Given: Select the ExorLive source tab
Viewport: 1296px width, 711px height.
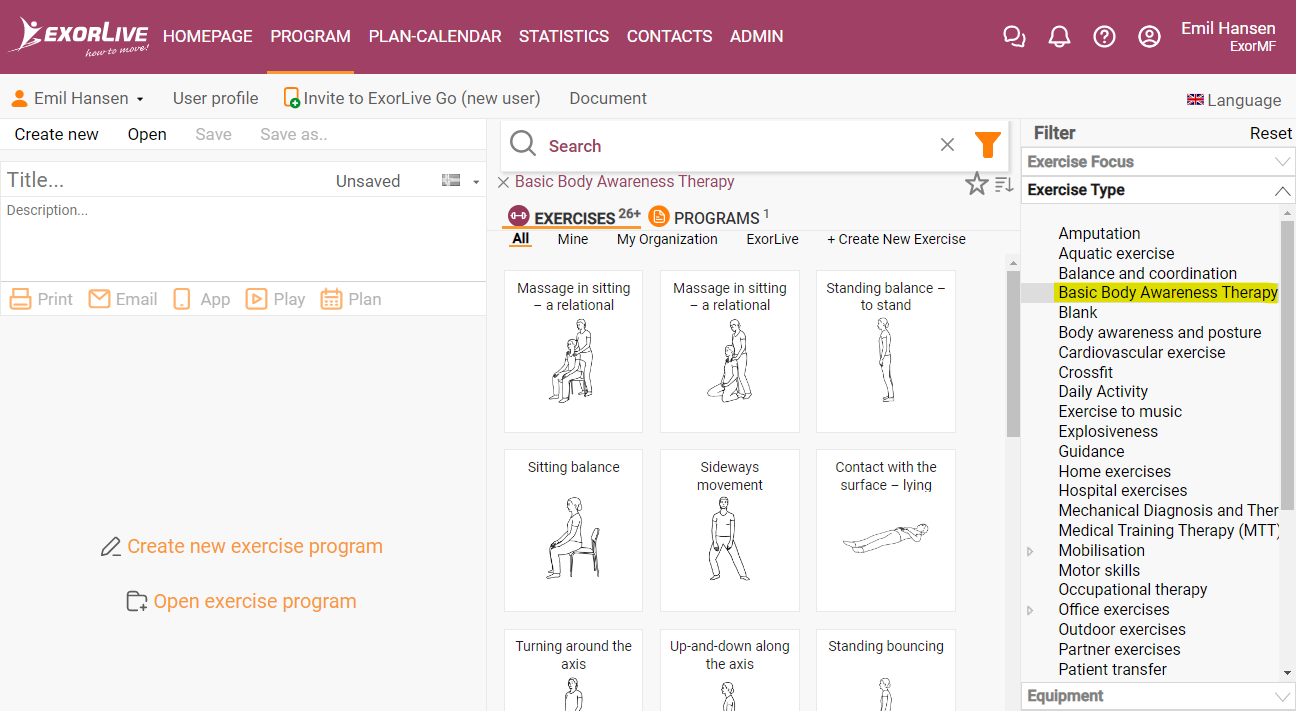Looking at the screenshot, I should point(773,239).
